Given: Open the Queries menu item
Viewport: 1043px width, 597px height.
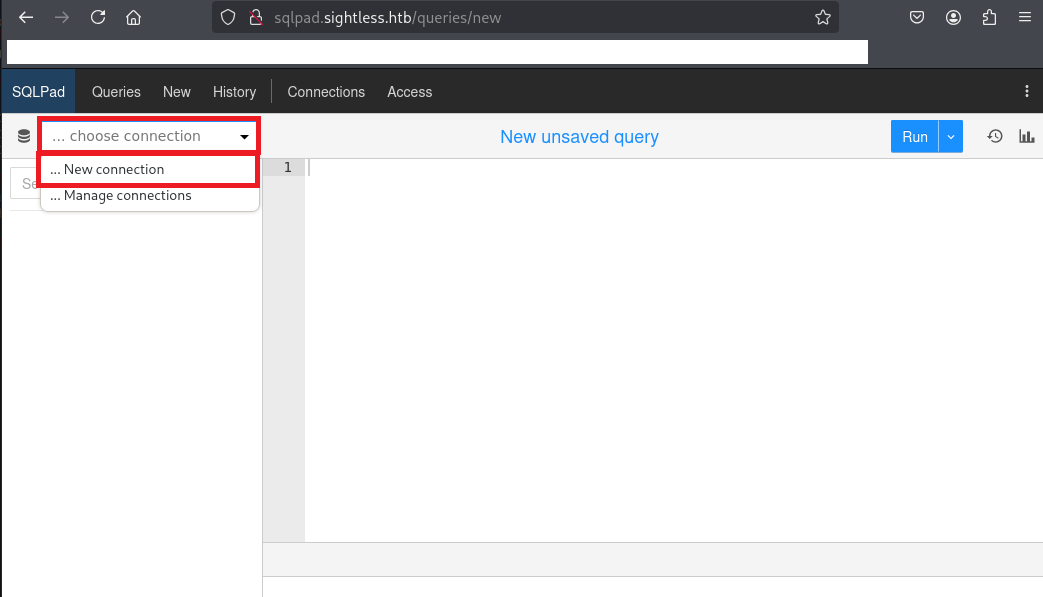Looking at the screenshot, I should coord(116,92).
